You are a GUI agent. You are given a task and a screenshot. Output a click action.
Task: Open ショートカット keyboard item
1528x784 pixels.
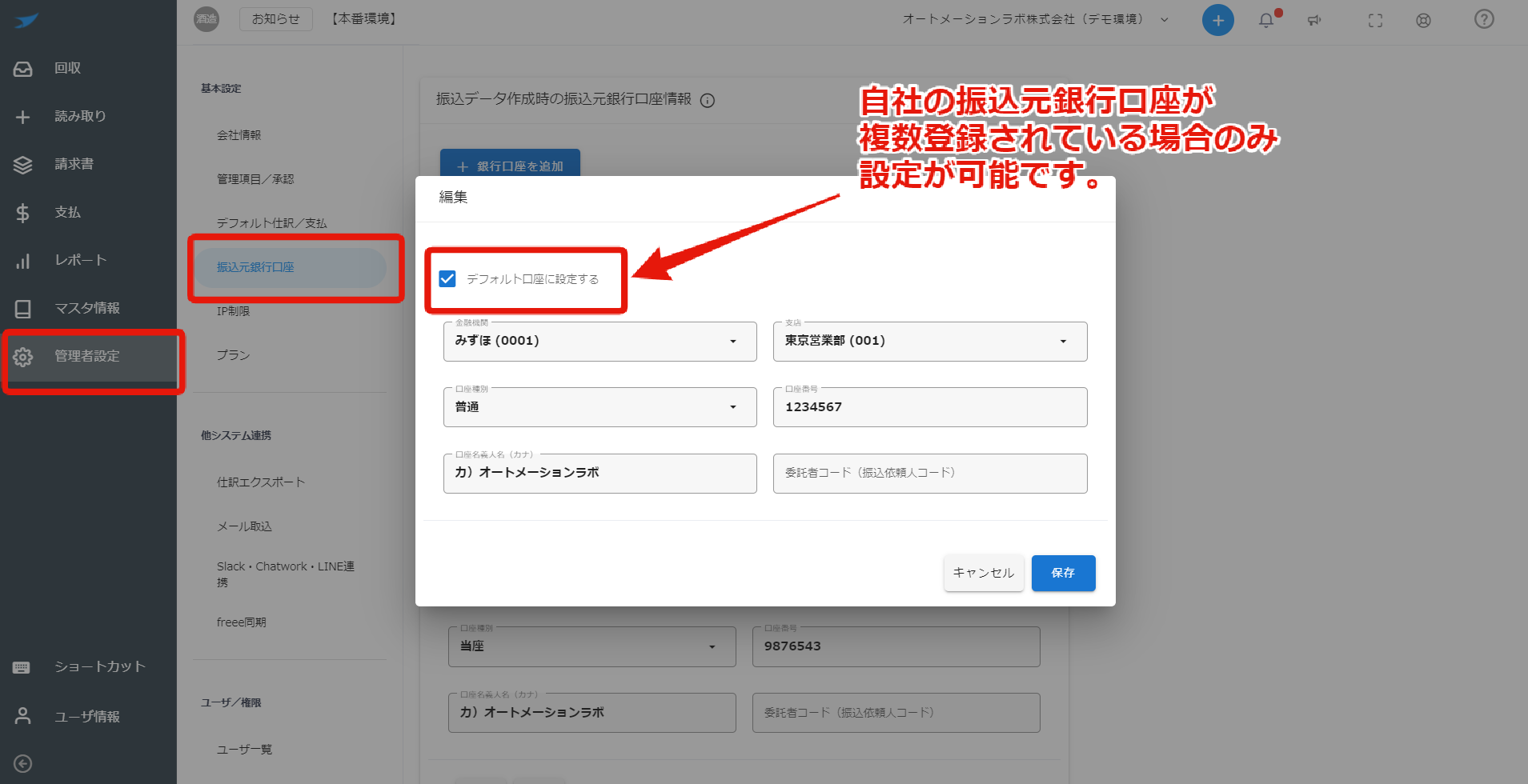point(88,667)
